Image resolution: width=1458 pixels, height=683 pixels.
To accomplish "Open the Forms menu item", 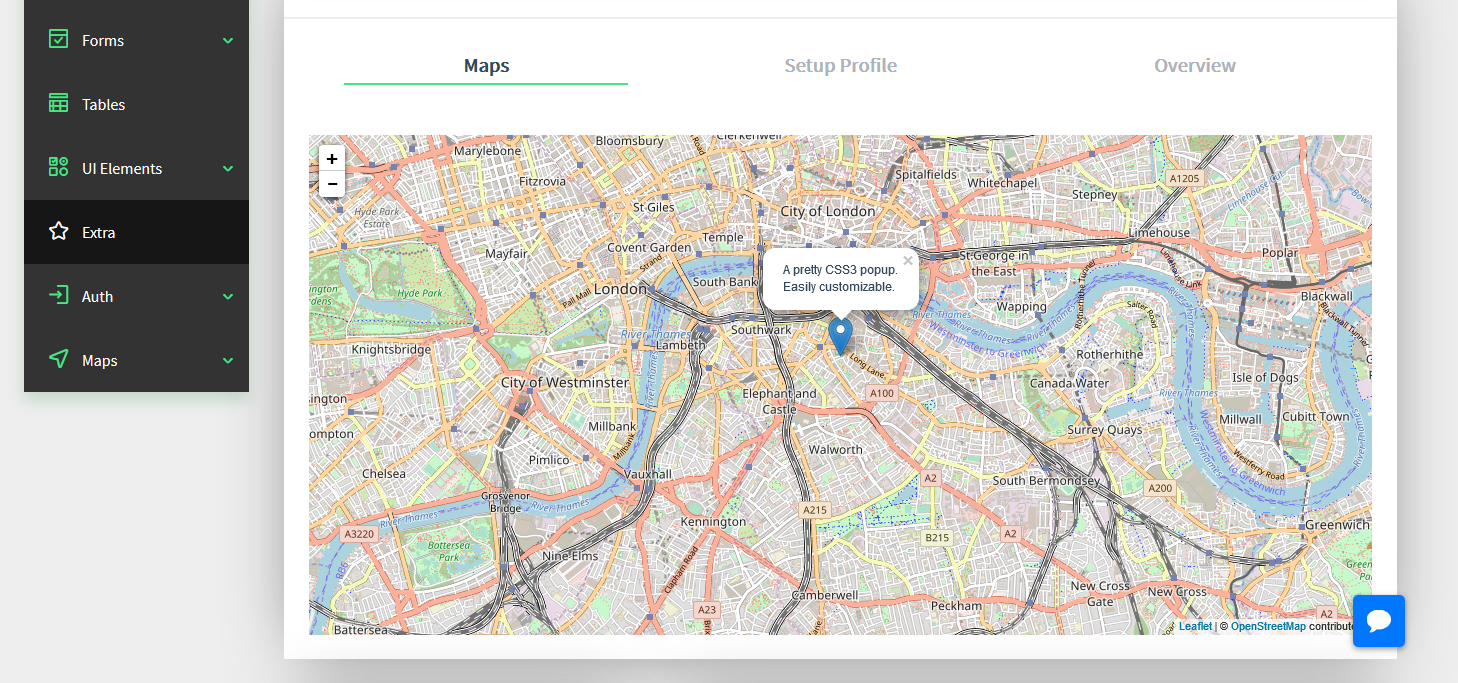I will coord(136,40).
